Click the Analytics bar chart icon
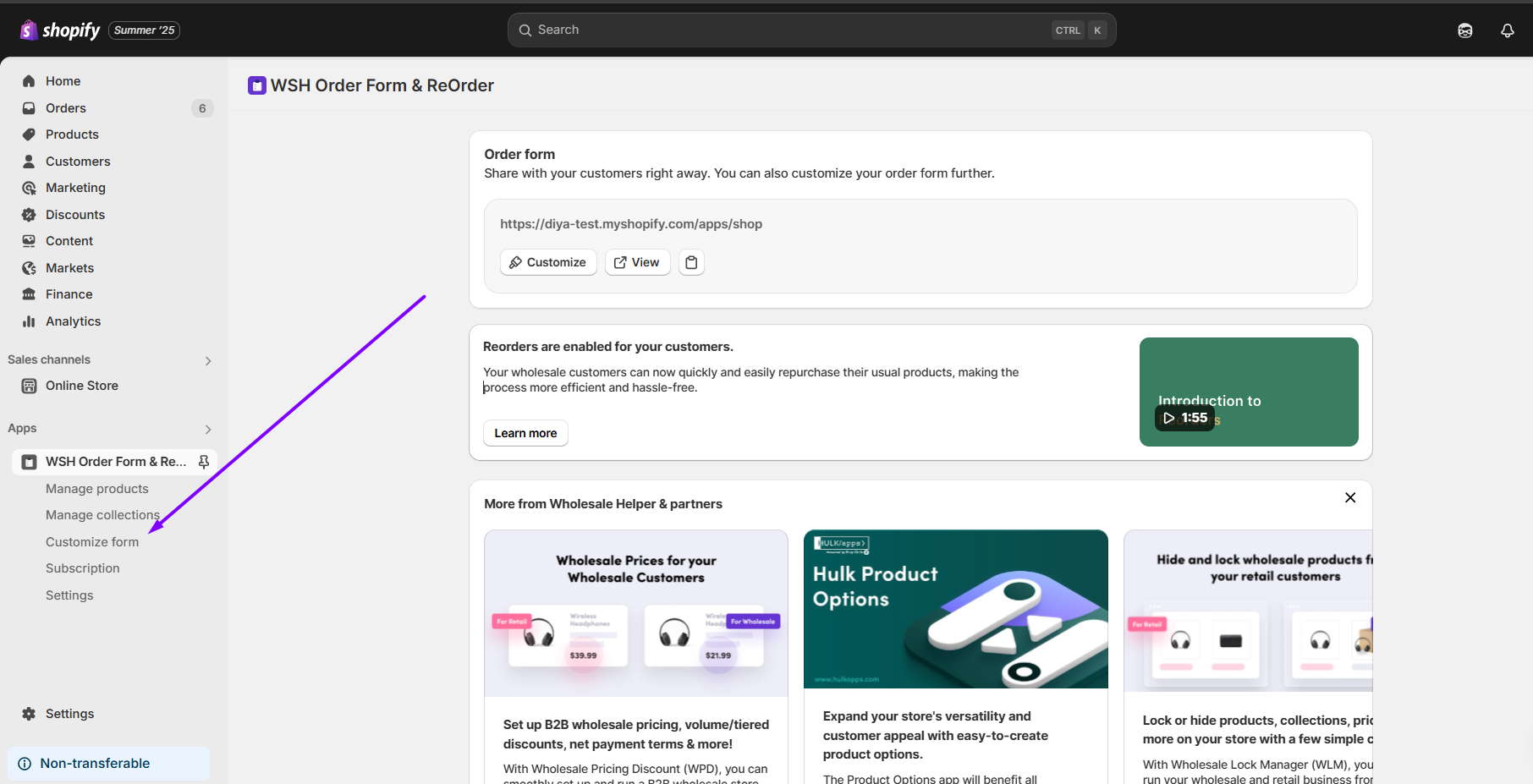The image size is (1533, 784). (x=29, y=321)
